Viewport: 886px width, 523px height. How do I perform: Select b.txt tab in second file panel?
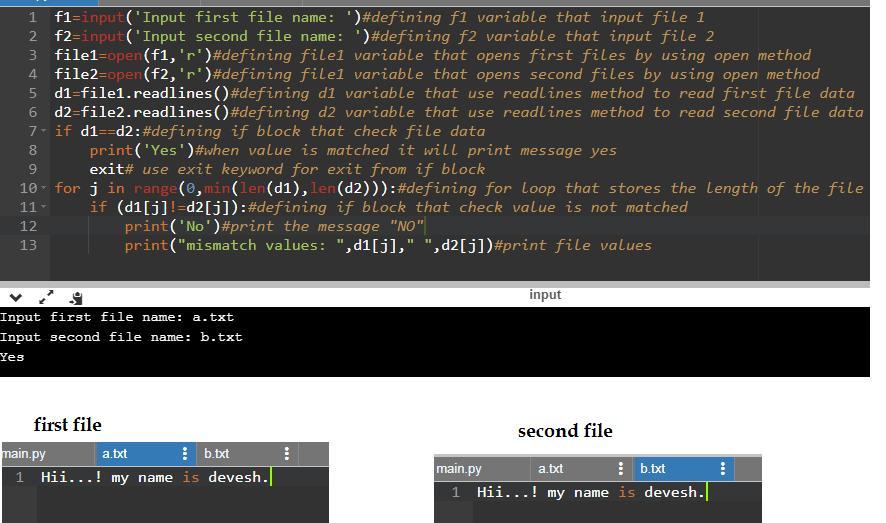pos(653,468)
